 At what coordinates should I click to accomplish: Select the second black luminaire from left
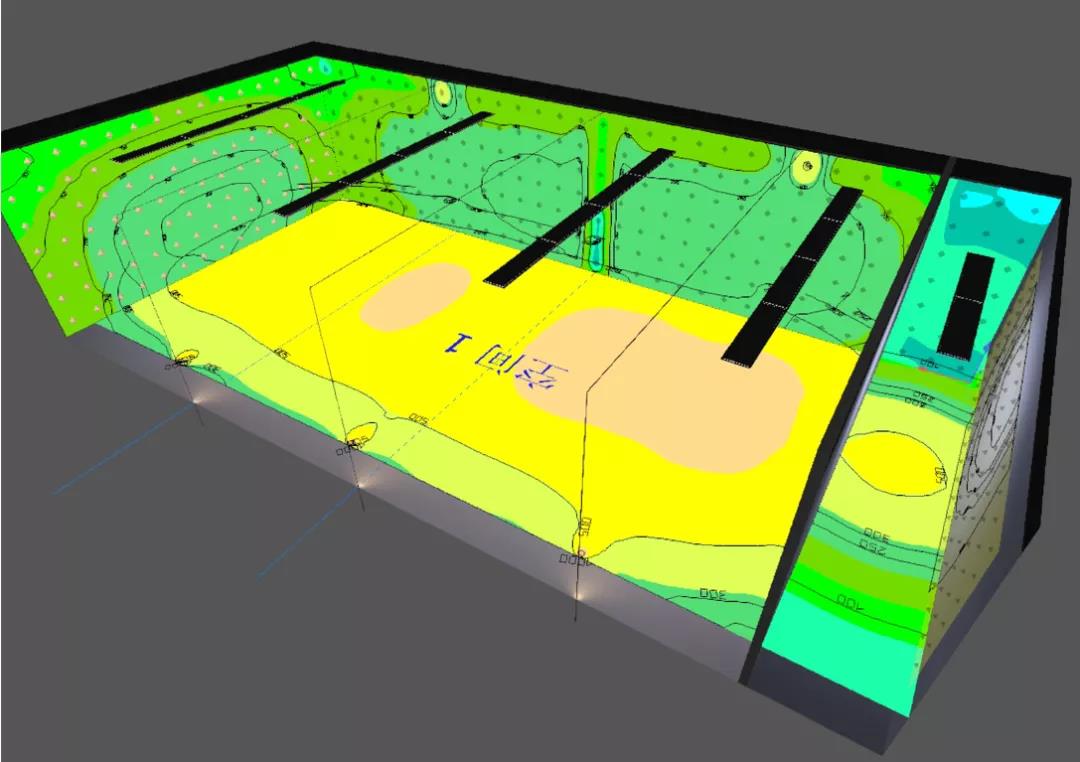pyautogui.click(x=385, y=163)
